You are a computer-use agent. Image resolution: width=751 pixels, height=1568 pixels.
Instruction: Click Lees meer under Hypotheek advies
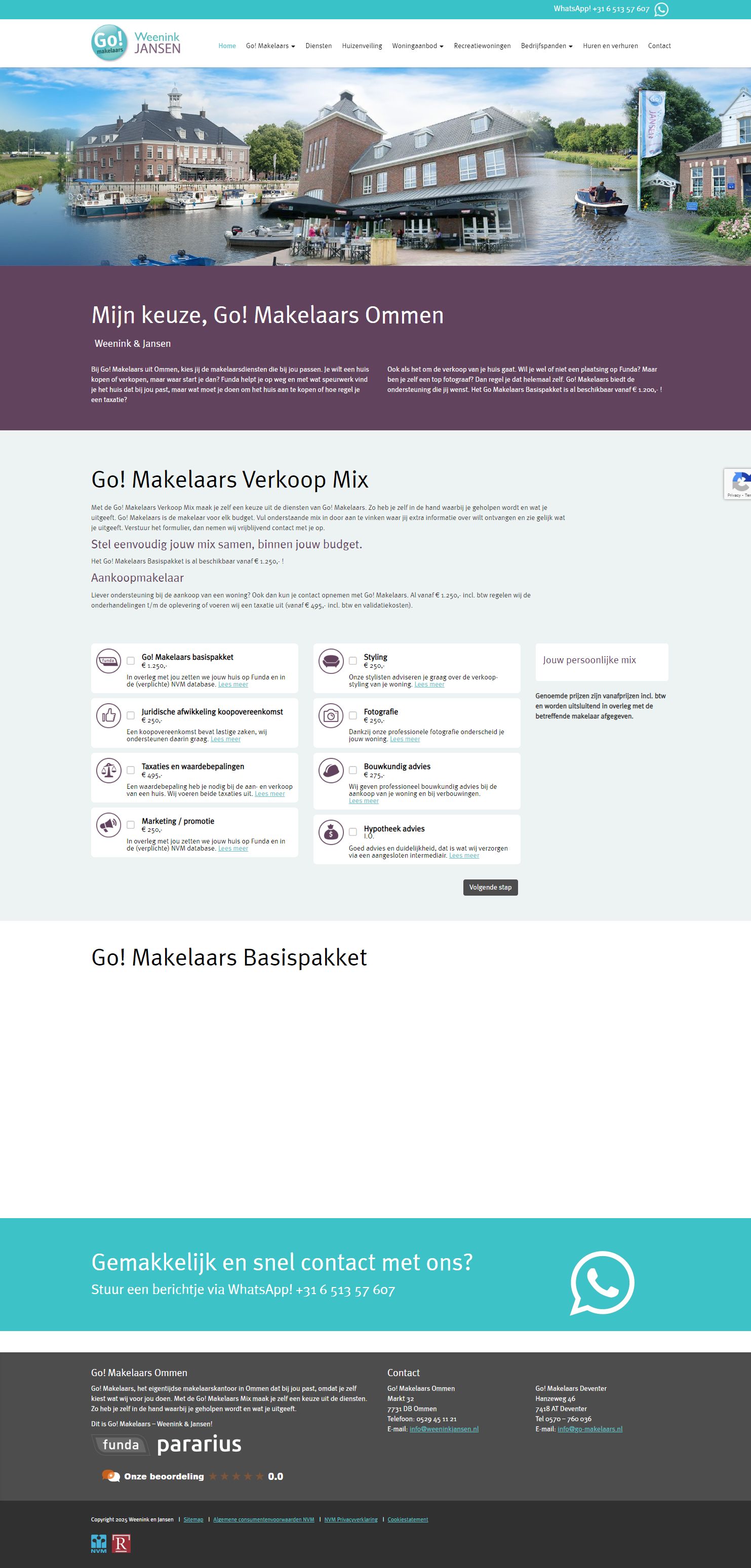pos(464,856)
